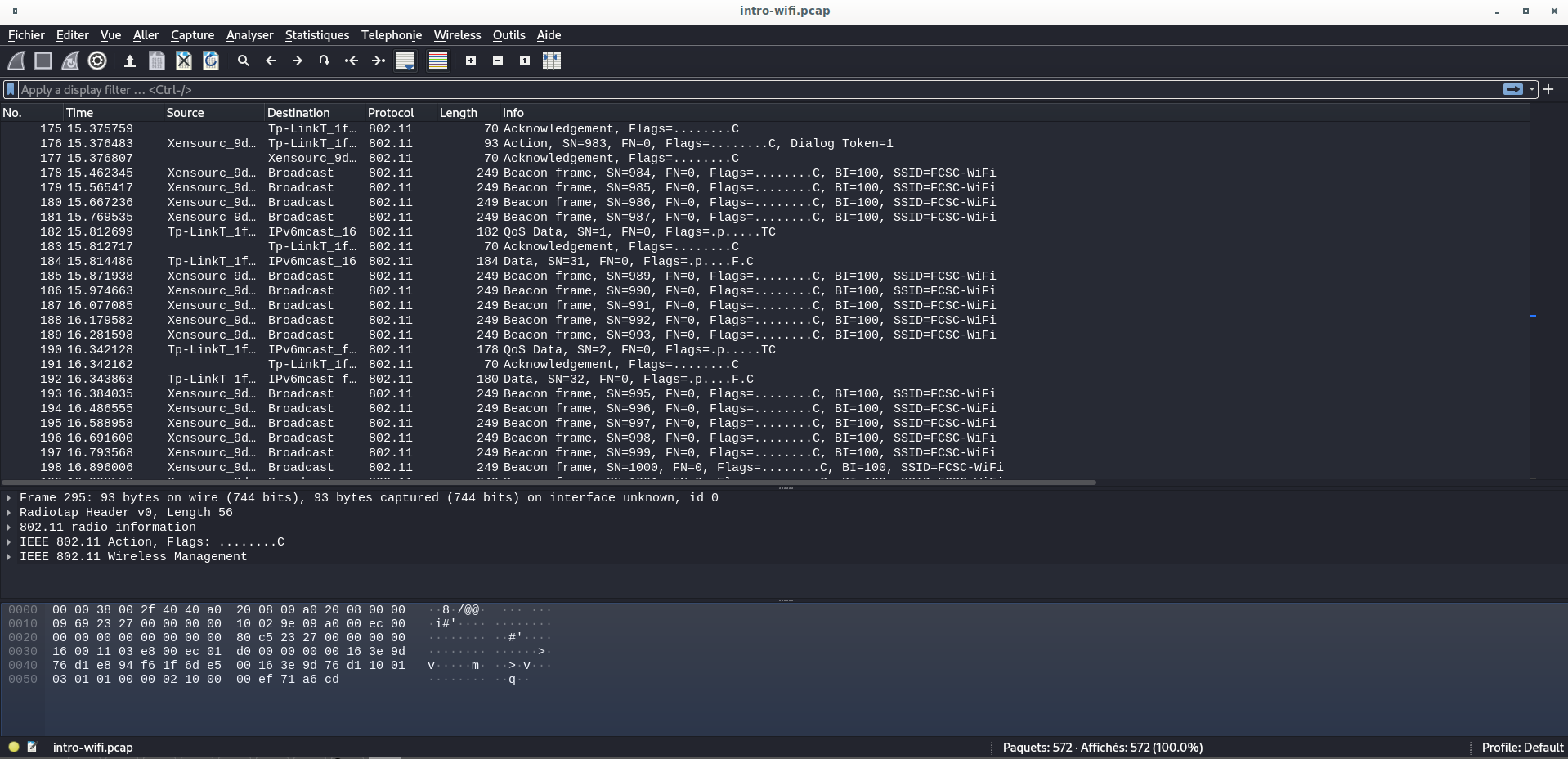Add a display filter button (plus)
The image size is (1568, 759).
(1548, 89)
